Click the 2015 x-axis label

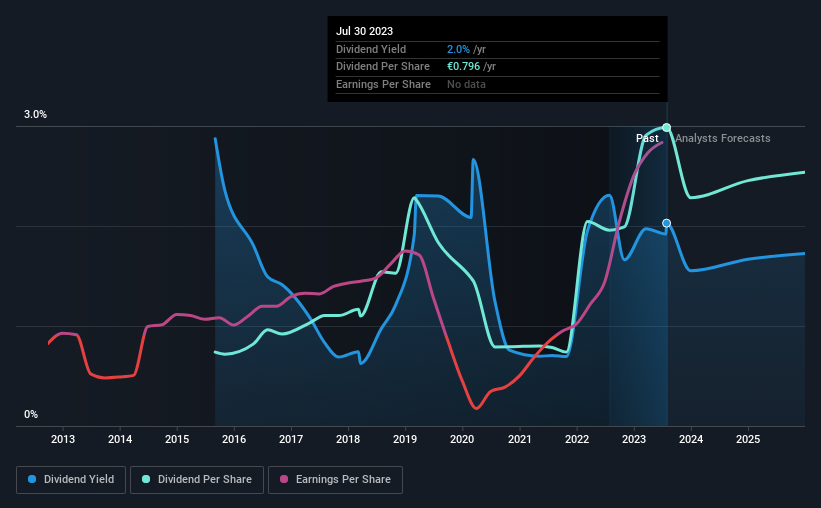[177, 439]
